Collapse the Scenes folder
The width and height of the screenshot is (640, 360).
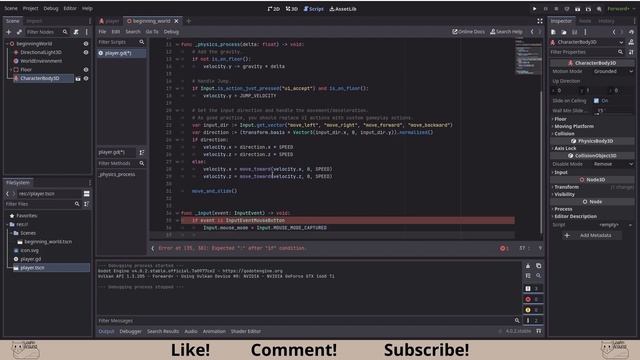point(11,233)
